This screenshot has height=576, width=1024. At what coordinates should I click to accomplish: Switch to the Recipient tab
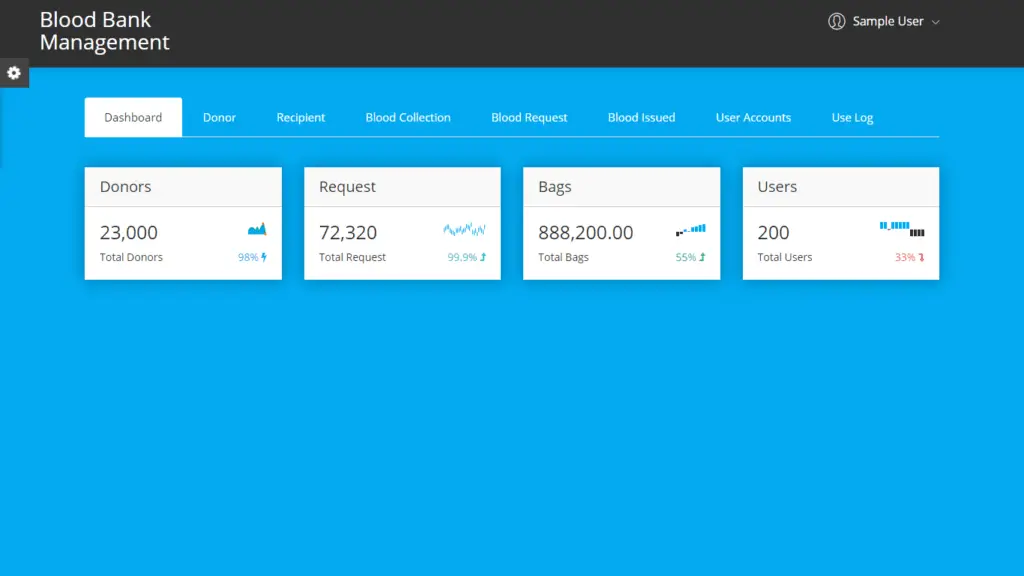[x=300, y=117]
